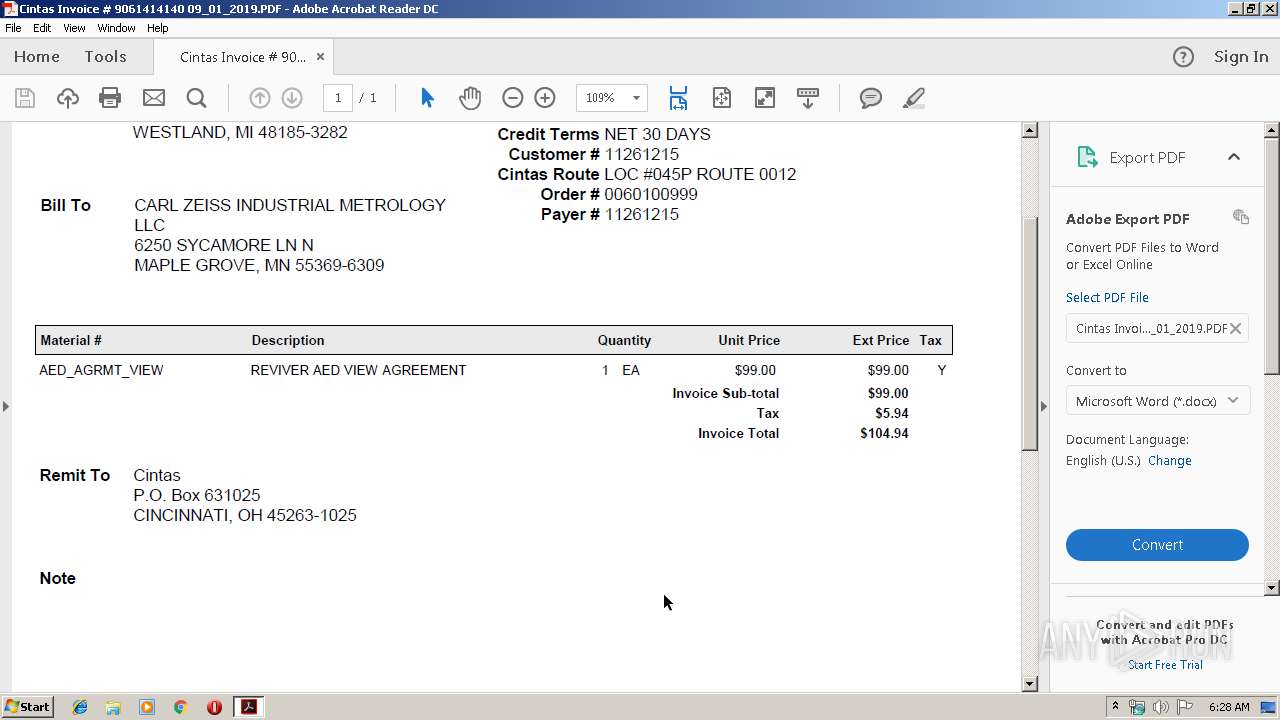Open Windows Explorer folder in taskbar
Screen dimensions: 1280x720
coord(113,707)
